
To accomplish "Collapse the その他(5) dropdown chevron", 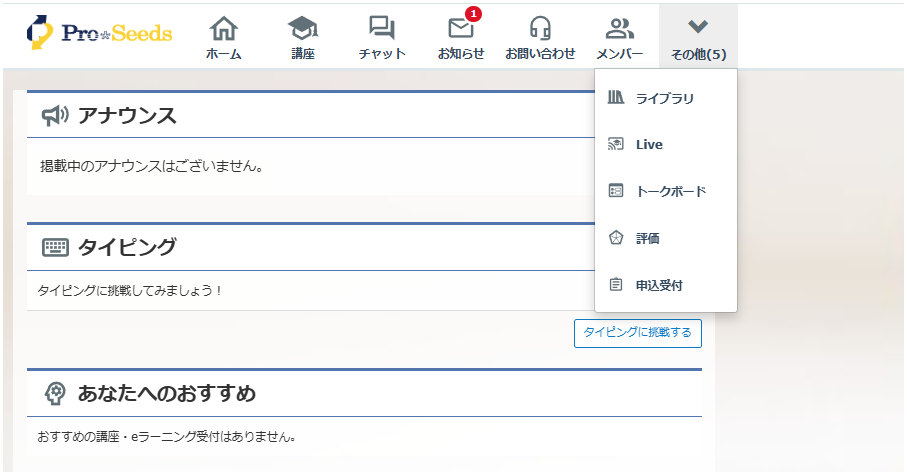I will tap(698, 27).
